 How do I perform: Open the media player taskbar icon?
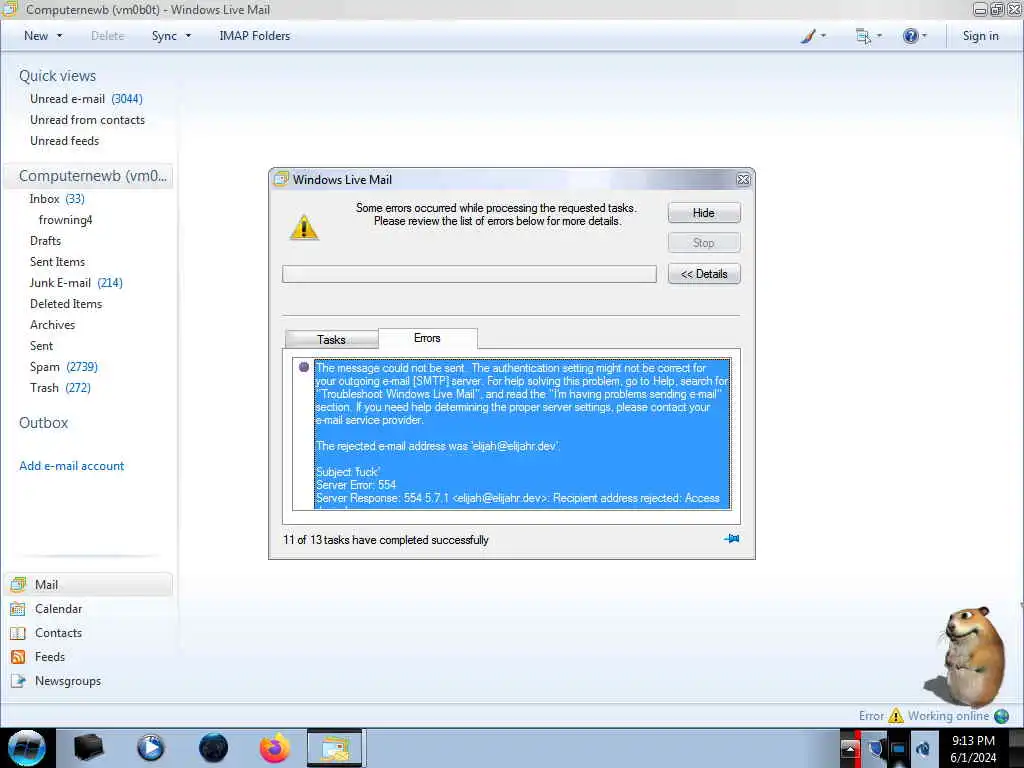click(x=151, y=748)
